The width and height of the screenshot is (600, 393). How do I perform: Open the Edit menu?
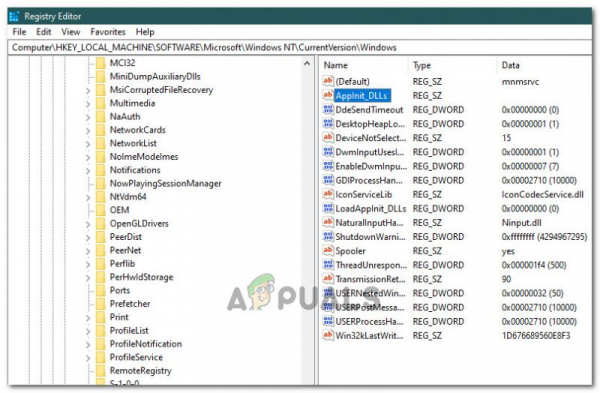click(x=44, y=32)
